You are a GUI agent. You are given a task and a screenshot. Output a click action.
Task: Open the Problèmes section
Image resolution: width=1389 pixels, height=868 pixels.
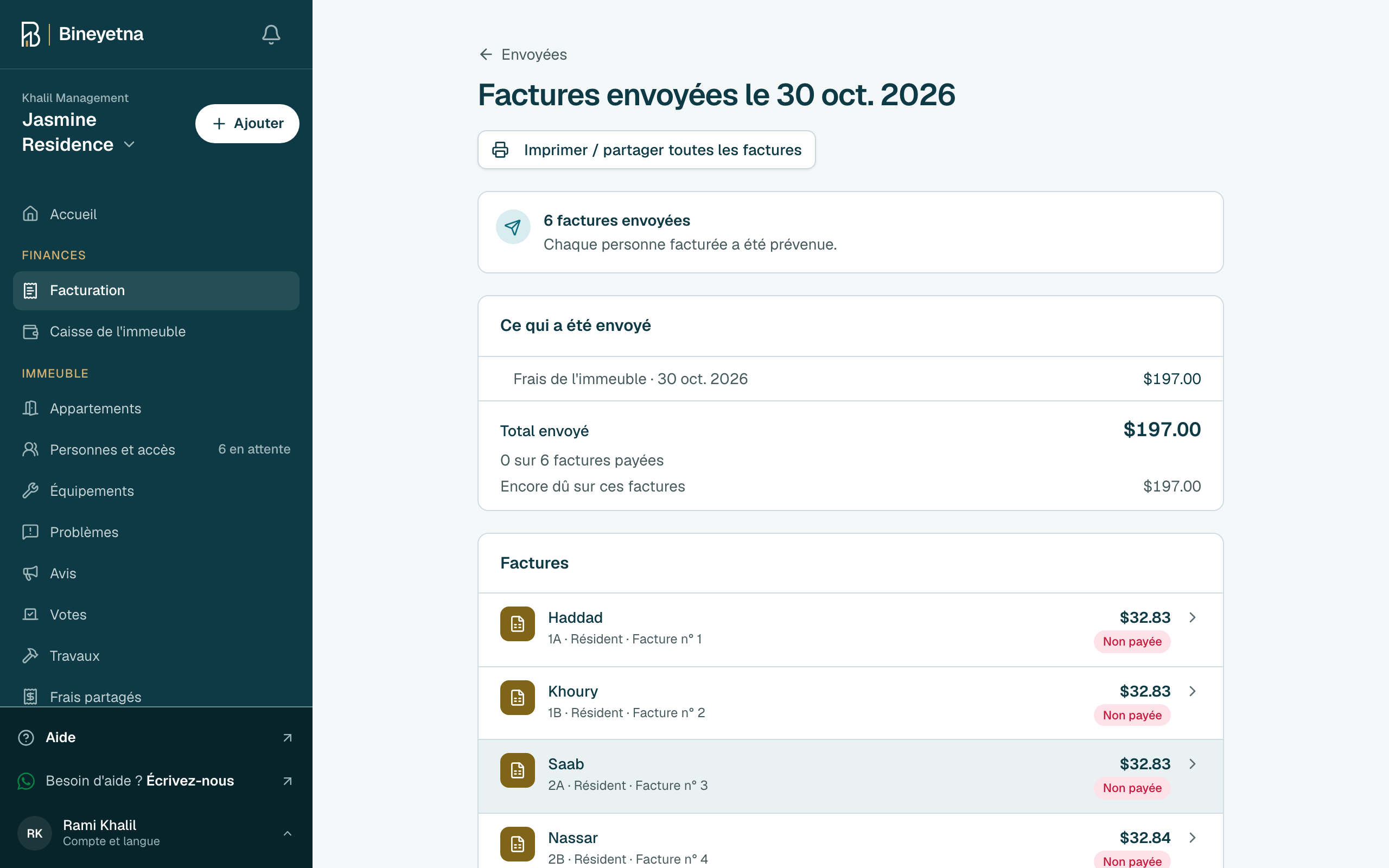pyautogui.click(x=156, y=532)
